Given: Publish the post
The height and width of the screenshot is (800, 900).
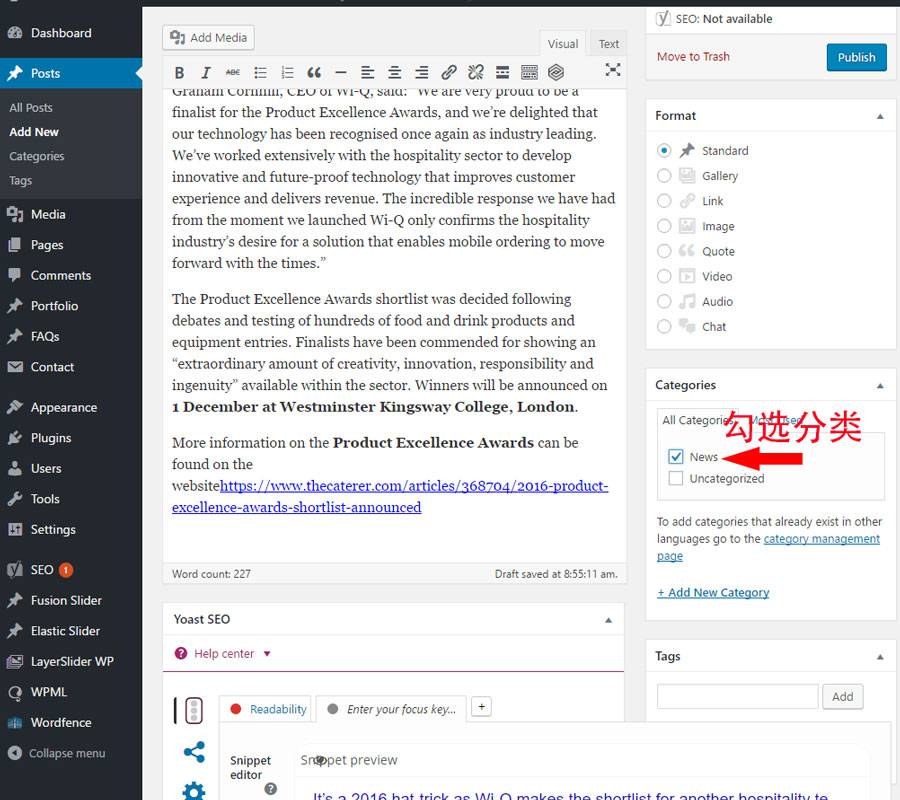Looking at the screenshot, I should pos(856,57).
